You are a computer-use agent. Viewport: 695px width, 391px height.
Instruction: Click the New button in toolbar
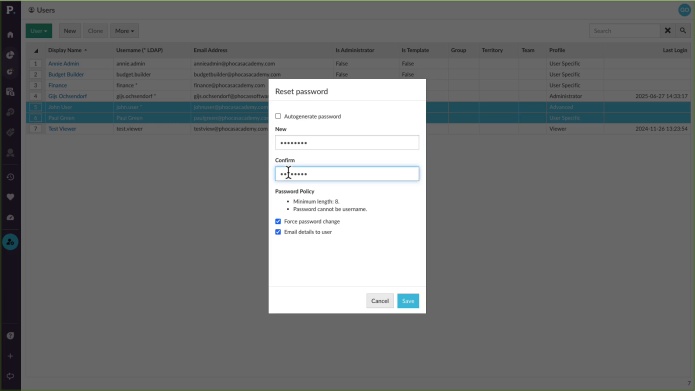tap(70, 31)
